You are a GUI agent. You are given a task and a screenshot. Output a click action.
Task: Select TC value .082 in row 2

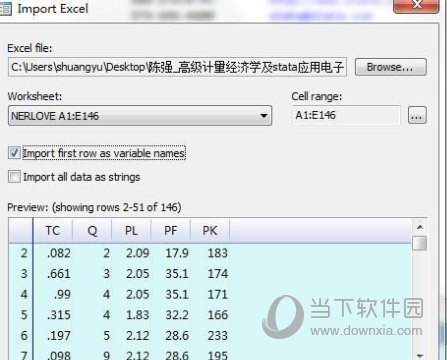pos(59,253)
